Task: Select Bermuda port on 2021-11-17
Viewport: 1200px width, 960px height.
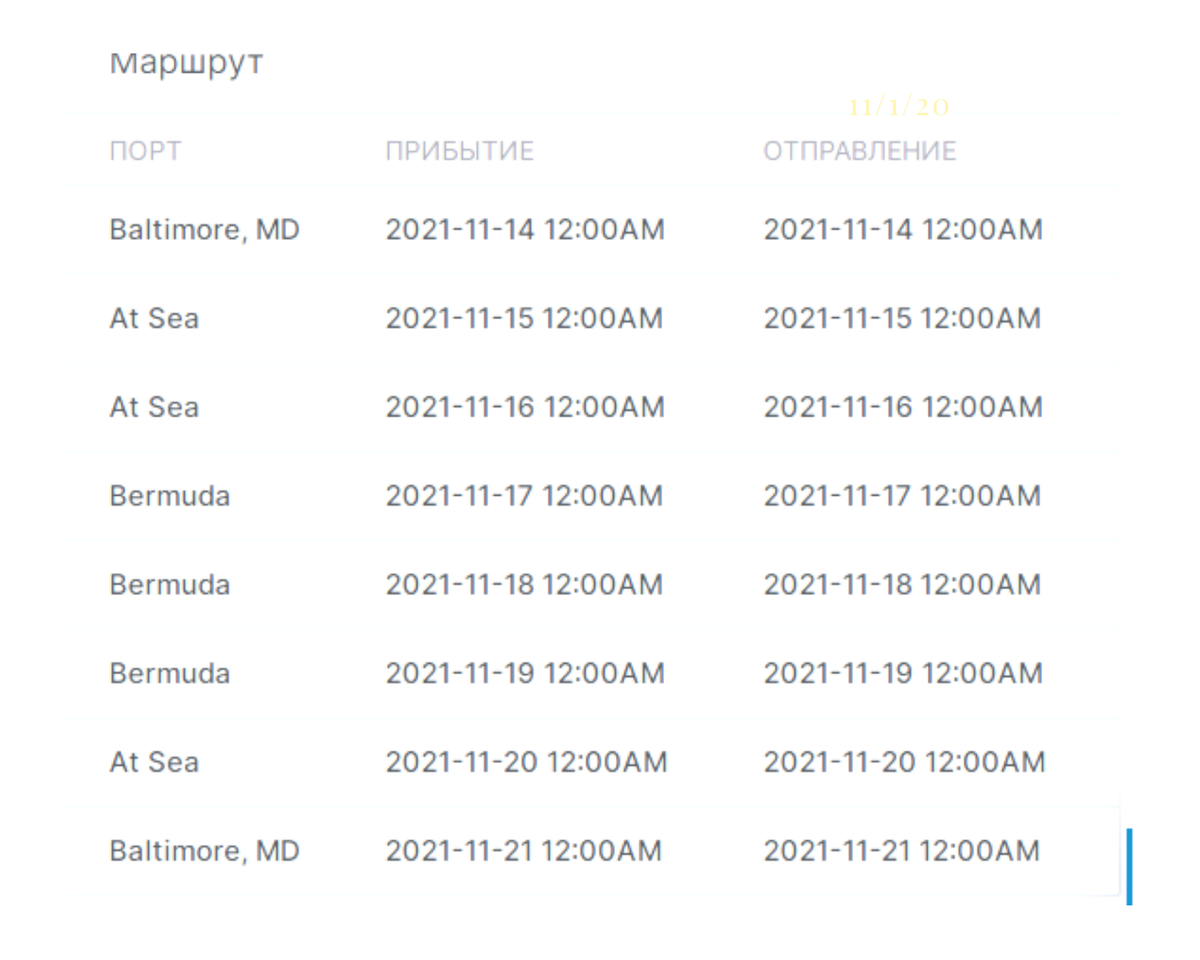Action: [169, 496]
